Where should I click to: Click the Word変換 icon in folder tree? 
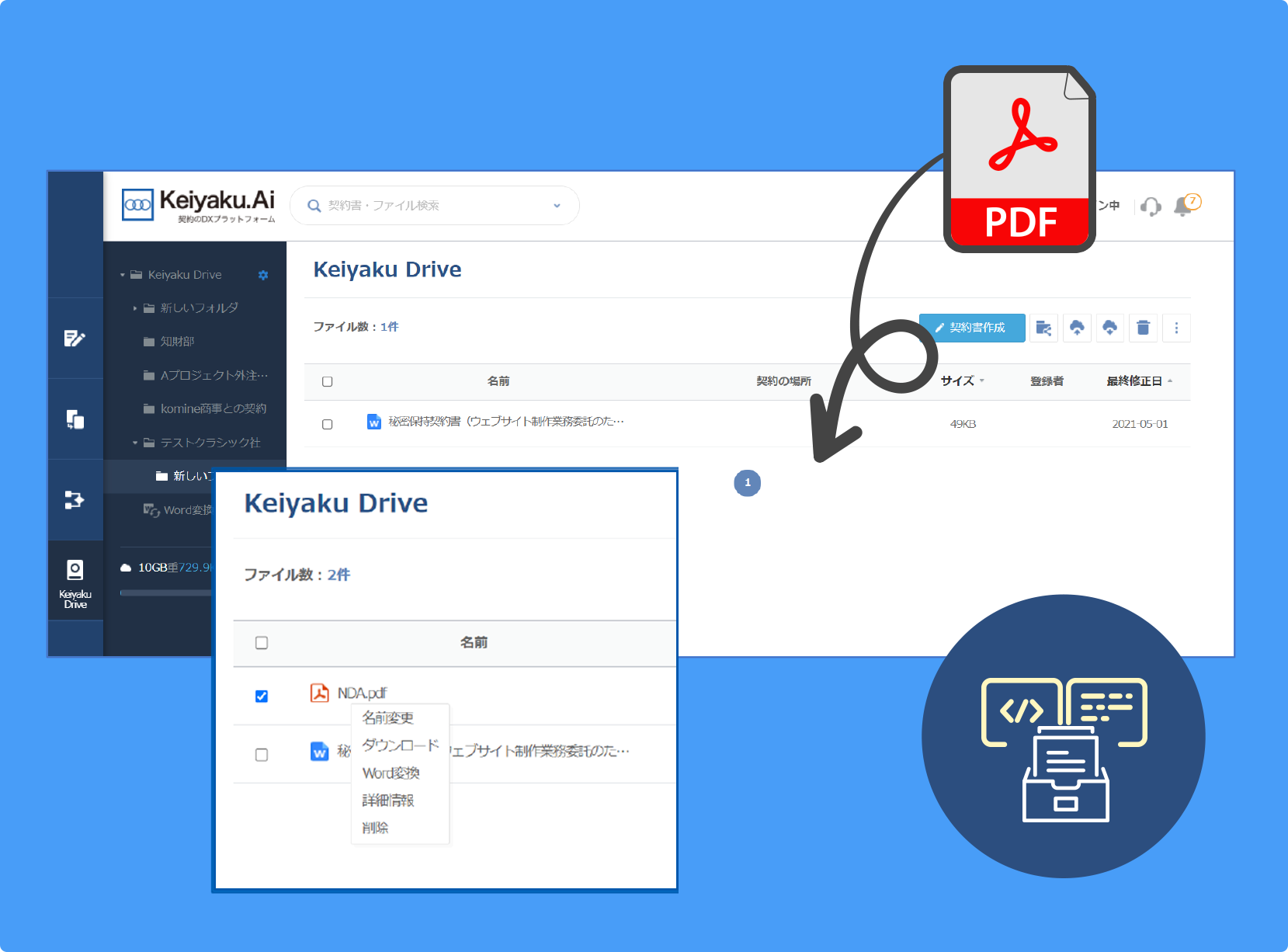pyautogui.click(x=151, y=510)
